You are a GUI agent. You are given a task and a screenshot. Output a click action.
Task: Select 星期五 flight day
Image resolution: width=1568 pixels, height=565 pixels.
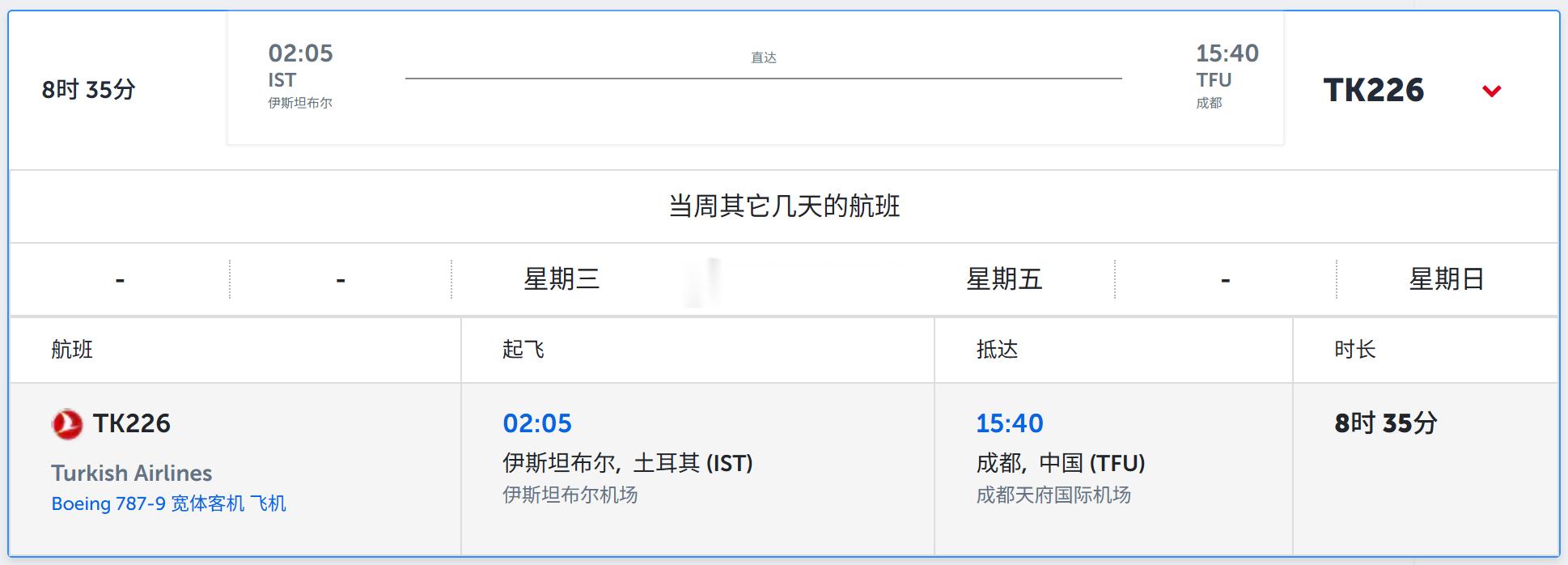1004,279
